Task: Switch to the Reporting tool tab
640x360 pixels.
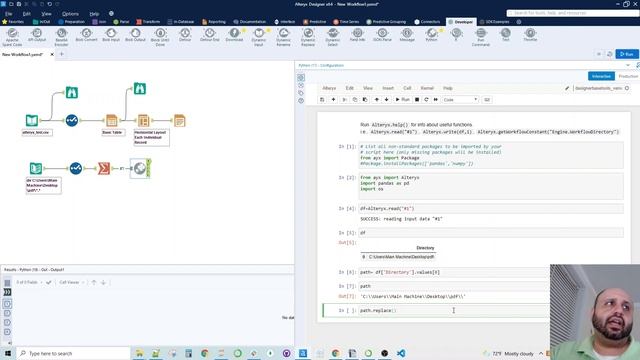Action: [x=213, y=22]
